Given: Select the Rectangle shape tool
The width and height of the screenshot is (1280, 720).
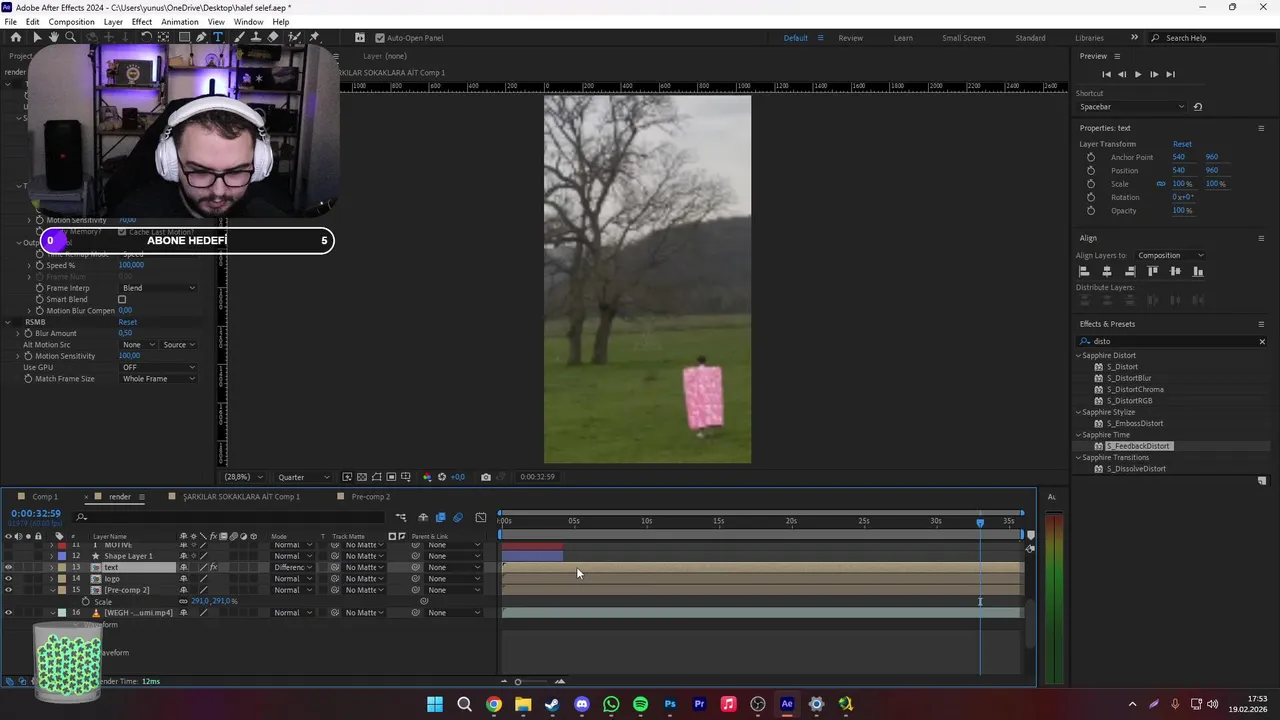Looking at the screenshot, I should pyautogui.click(x=184, y=37).
